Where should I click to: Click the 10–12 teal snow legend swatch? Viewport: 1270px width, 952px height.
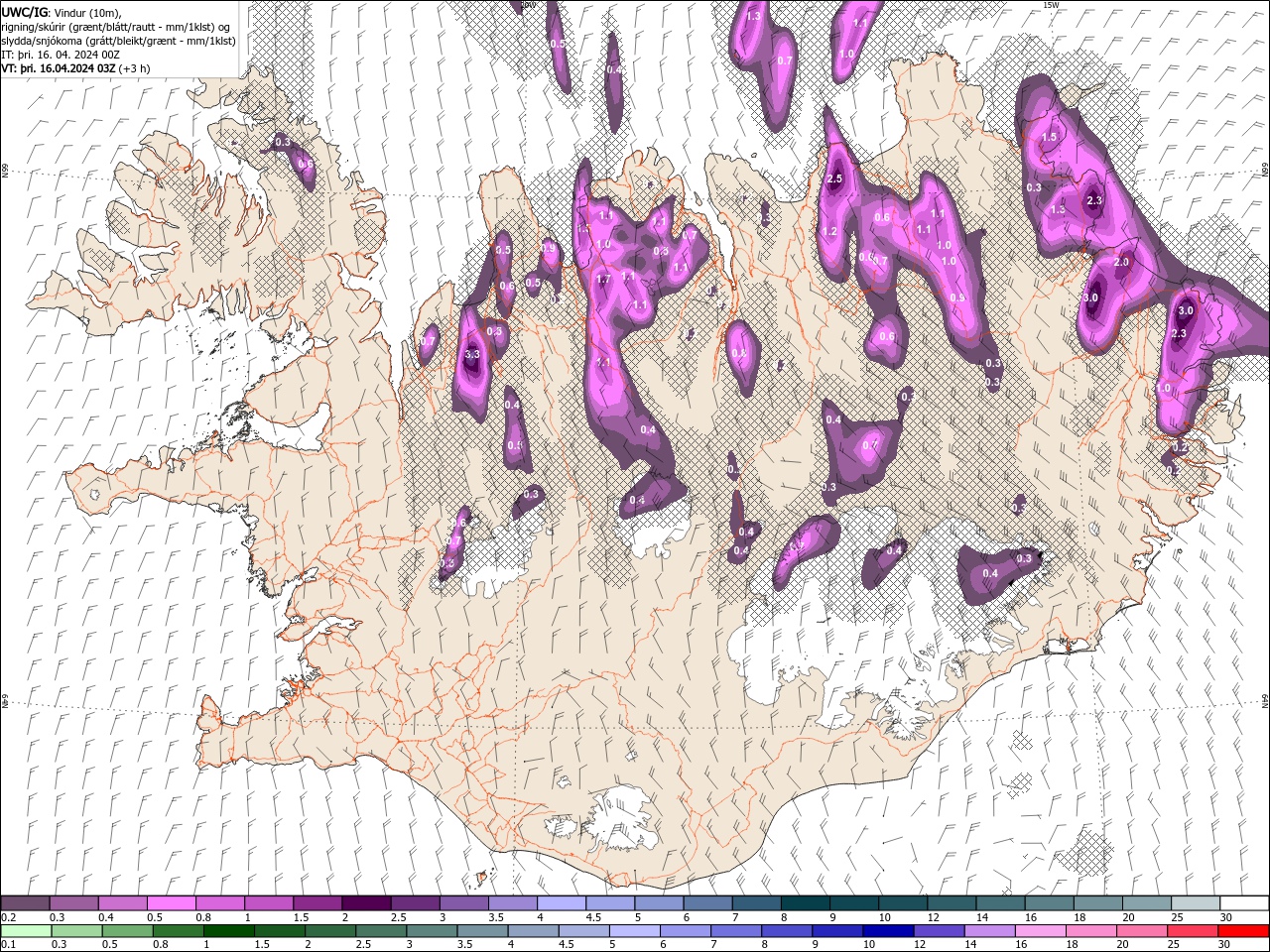(903, 903)
